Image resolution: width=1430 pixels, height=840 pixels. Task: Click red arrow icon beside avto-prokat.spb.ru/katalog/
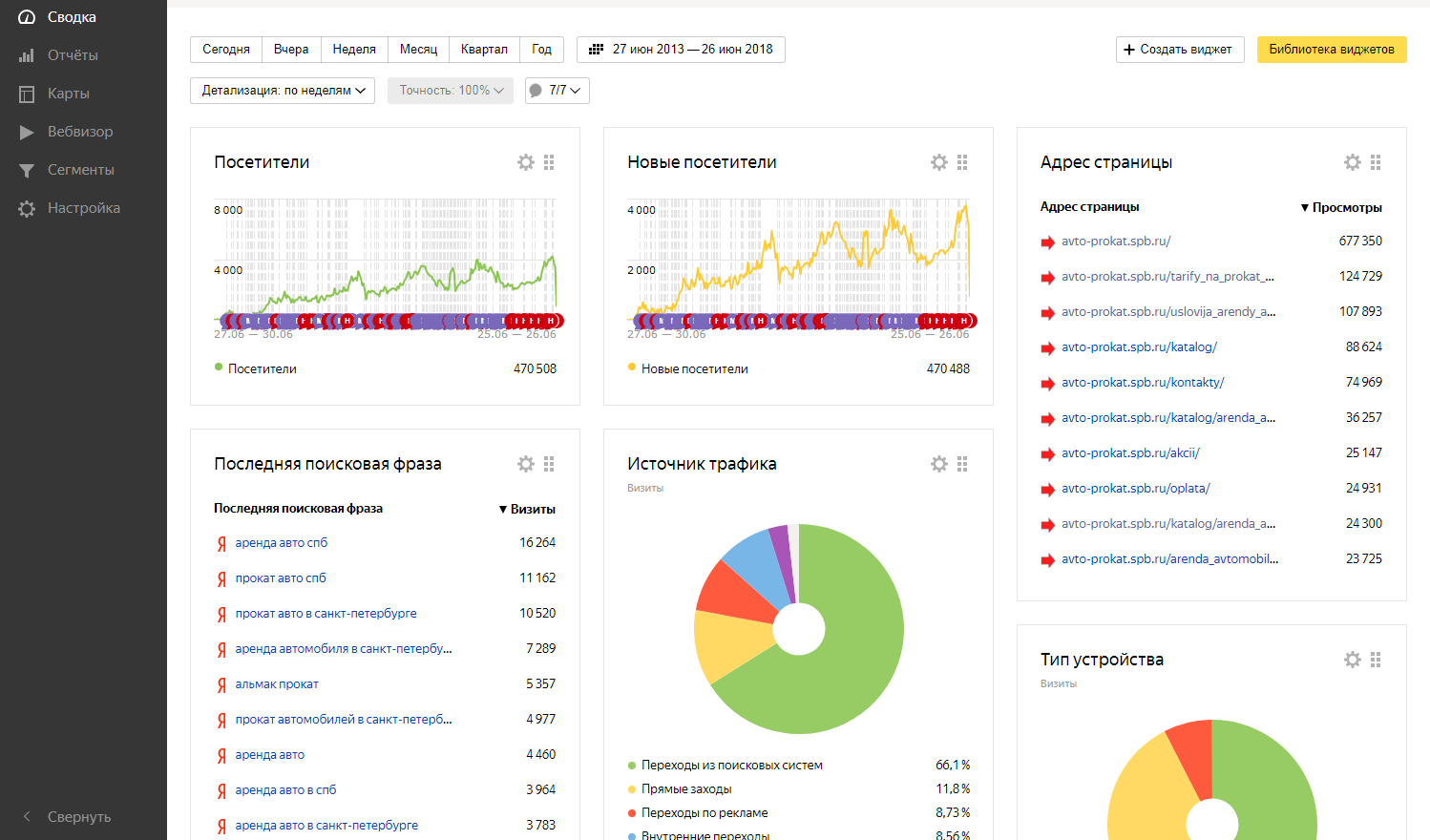(1048, 347)
